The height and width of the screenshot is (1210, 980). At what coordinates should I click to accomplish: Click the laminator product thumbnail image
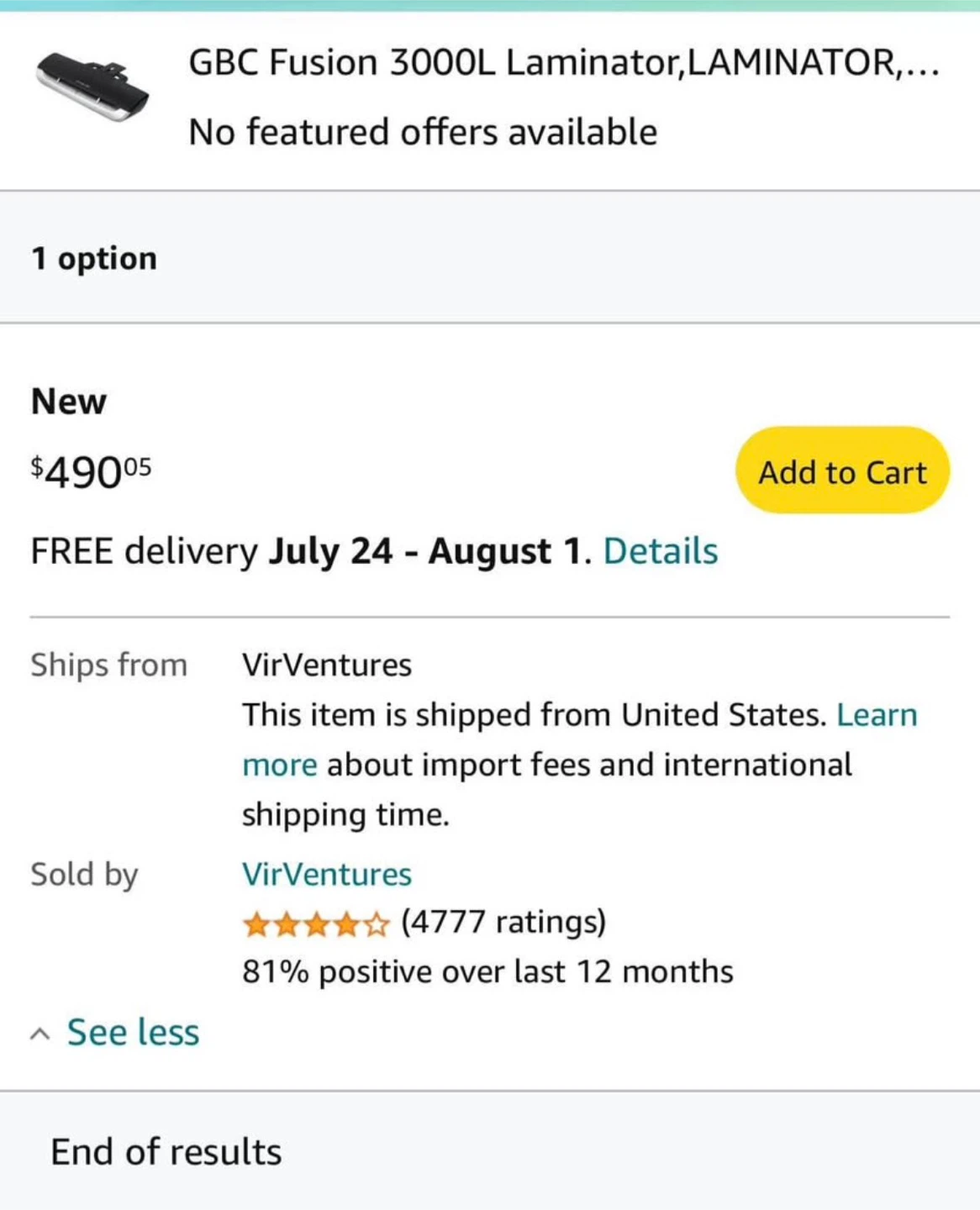pyautogui.click(x=92, y=86)
